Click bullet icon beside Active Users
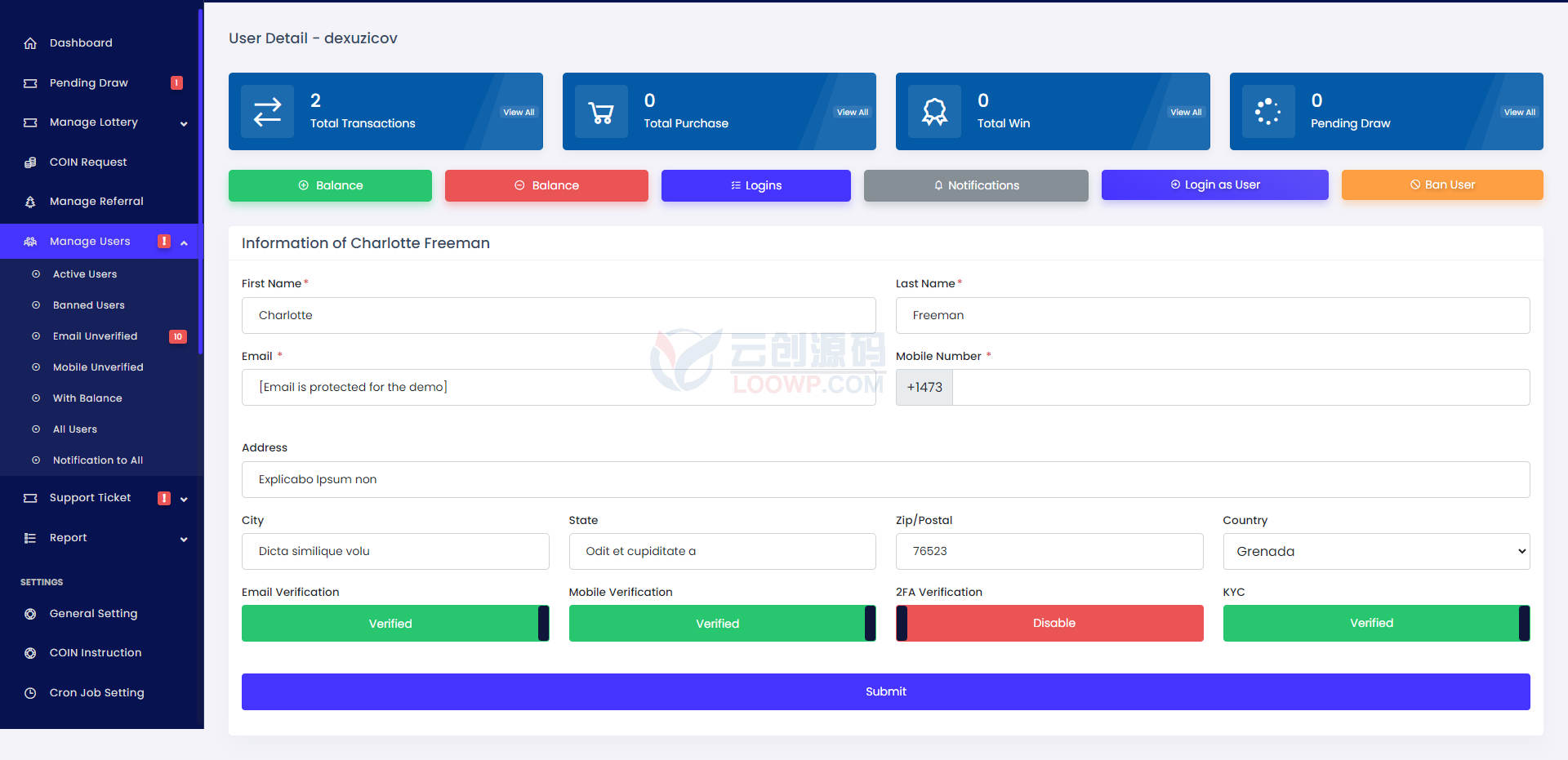 coord(36,274)
